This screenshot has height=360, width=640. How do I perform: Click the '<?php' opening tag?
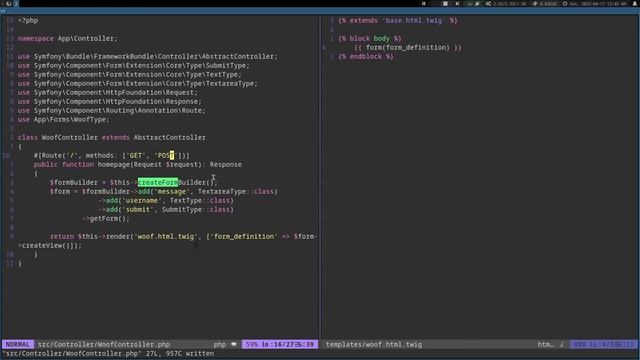[28, 20]
